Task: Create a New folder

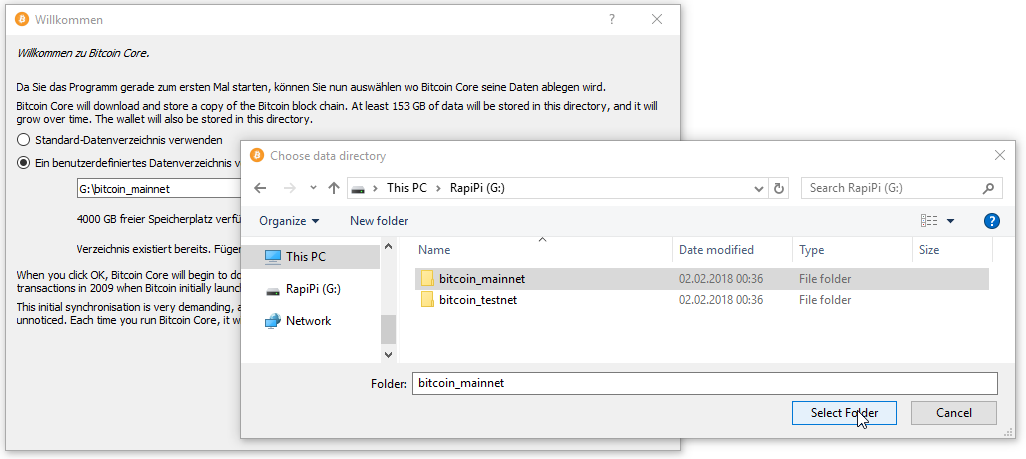Action: tap(379, 221)
